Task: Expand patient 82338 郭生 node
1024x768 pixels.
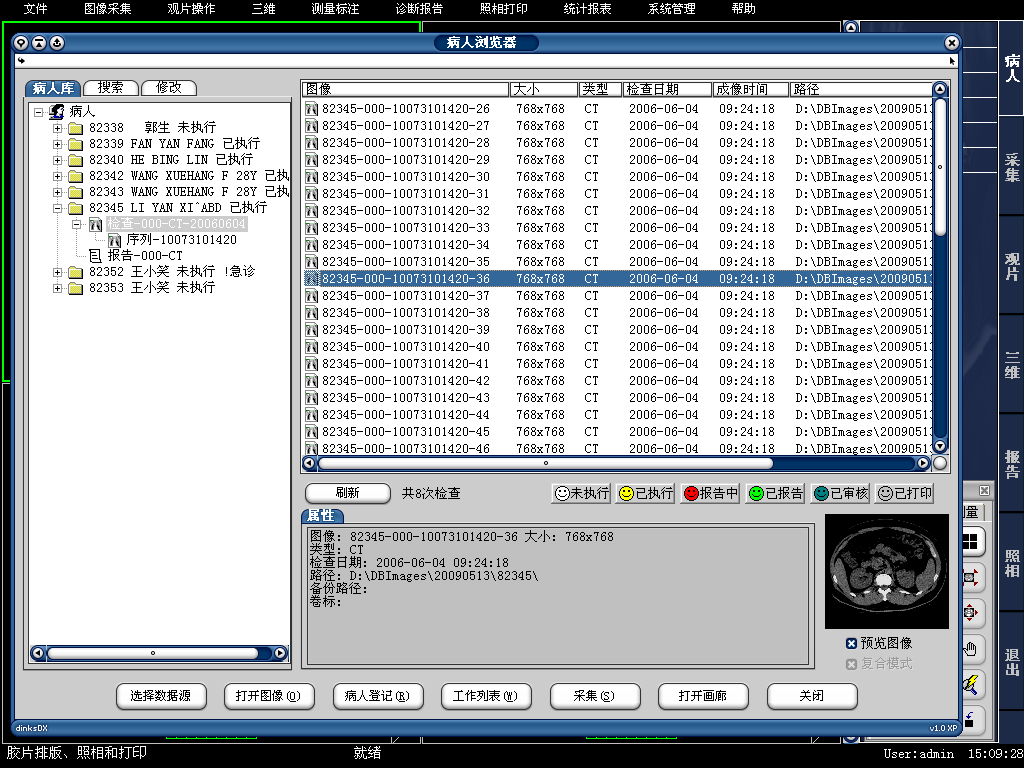Action: (57, 128)
